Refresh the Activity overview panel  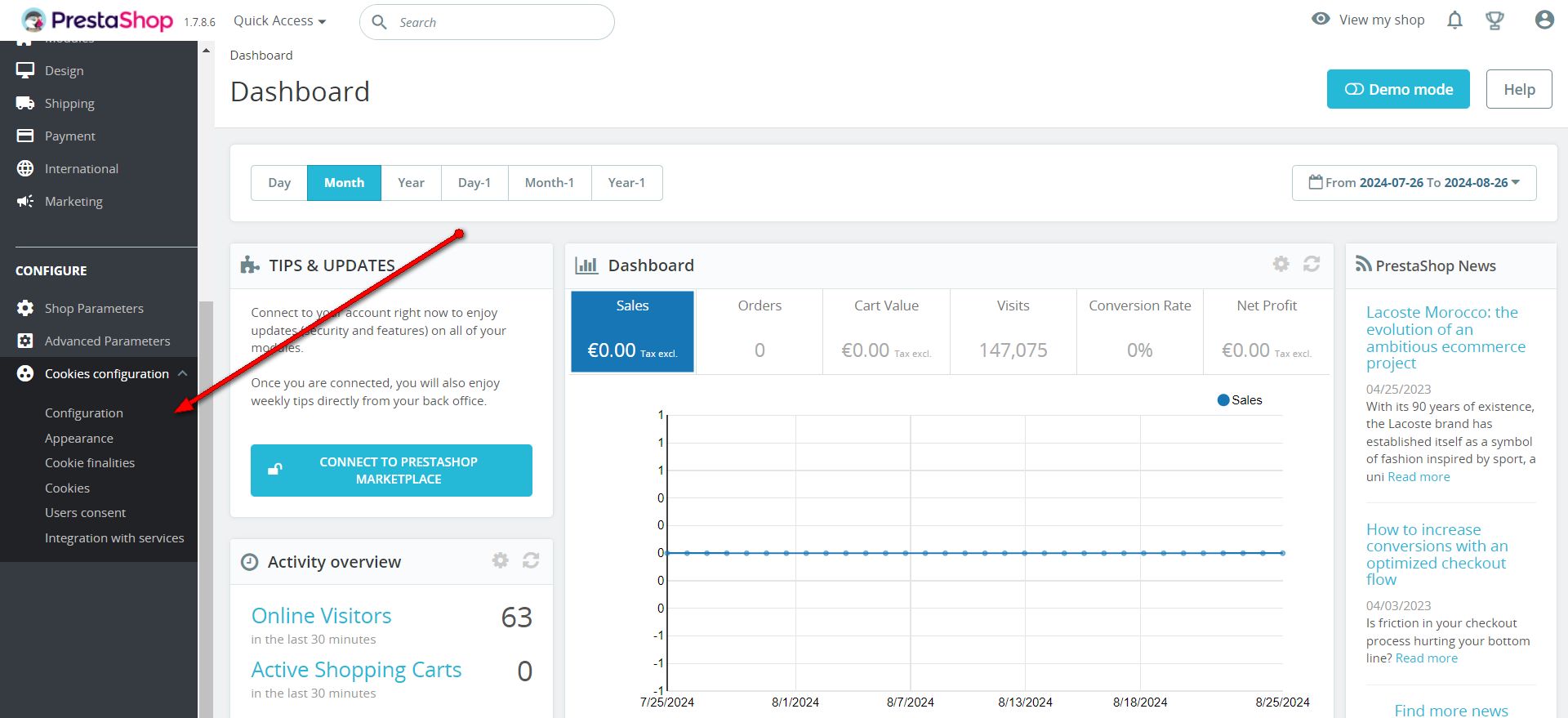[x=531, y=560]
